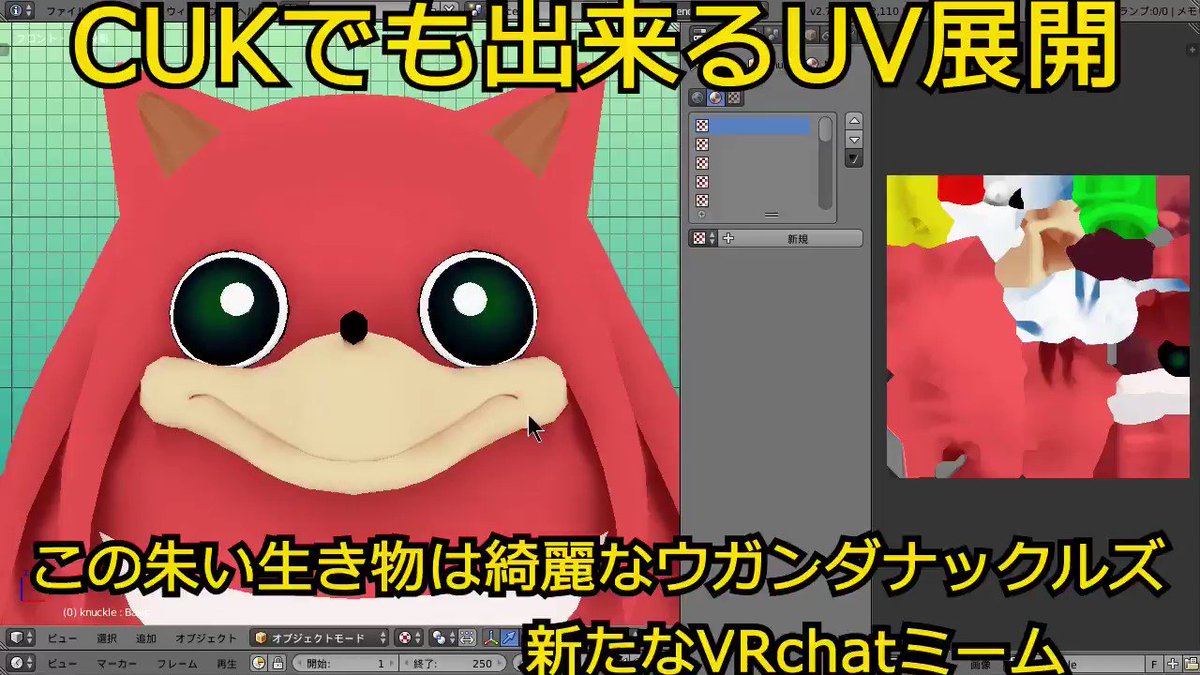Switch to the World properties tab

pos(697,97)
